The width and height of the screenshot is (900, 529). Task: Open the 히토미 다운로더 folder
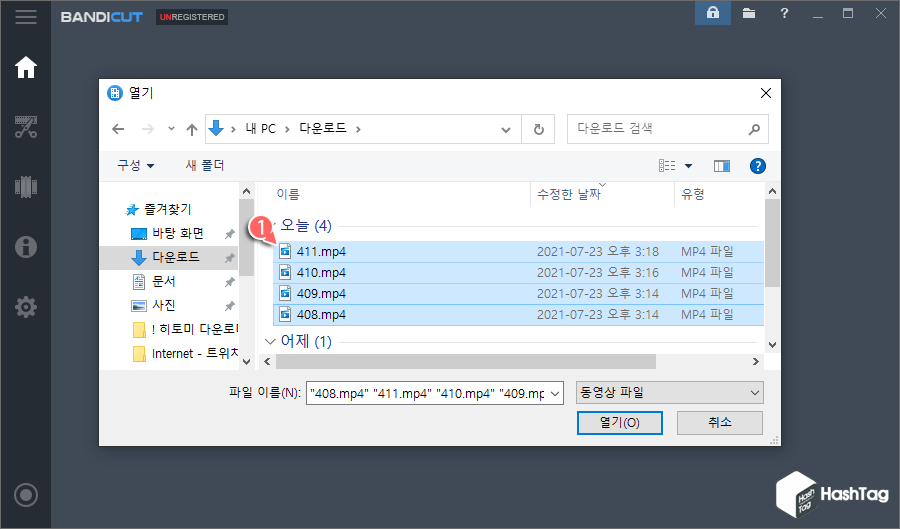185,329
